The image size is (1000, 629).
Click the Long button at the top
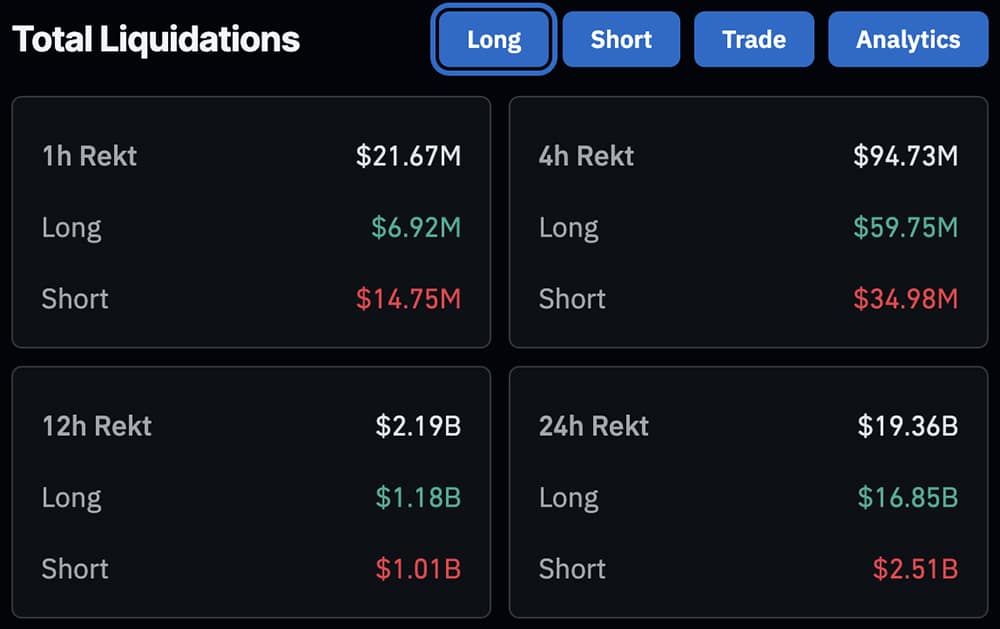(493, 40)
